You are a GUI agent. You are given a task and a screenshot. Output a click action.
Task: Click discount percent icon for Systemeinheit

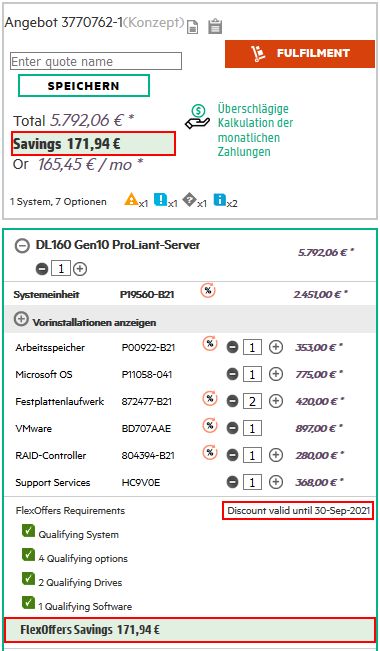pos(208,291)
